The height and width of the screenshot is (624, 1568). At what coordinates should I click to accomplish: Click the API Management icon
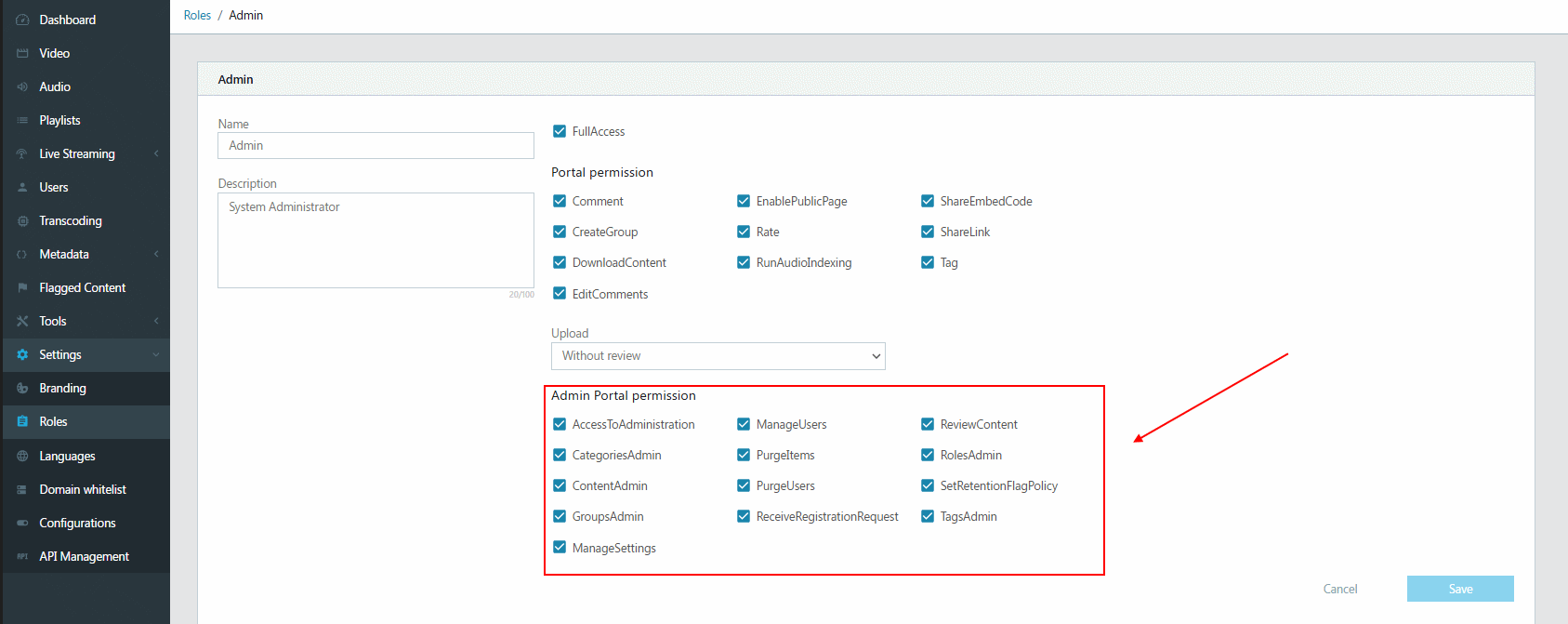click(22, 556)
